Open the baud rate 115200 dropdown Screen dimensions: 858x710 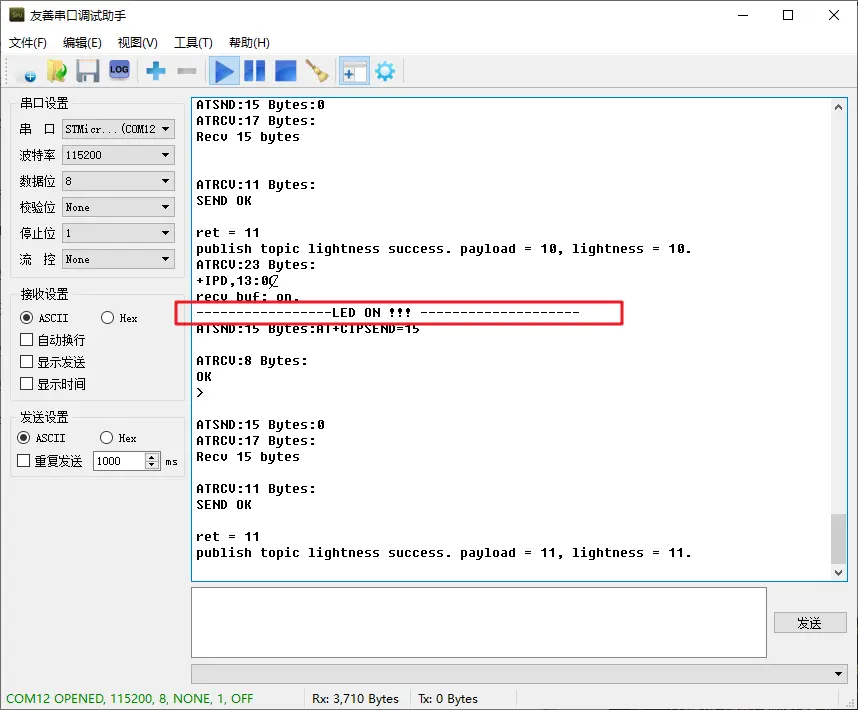[119, 155]
